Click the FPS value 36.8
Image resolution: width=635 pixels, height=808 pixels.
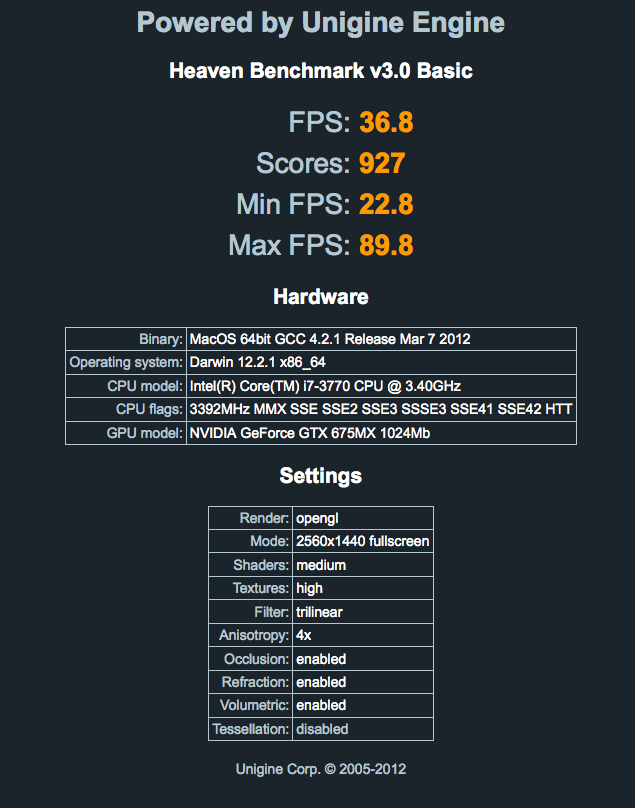coord(386,123)
